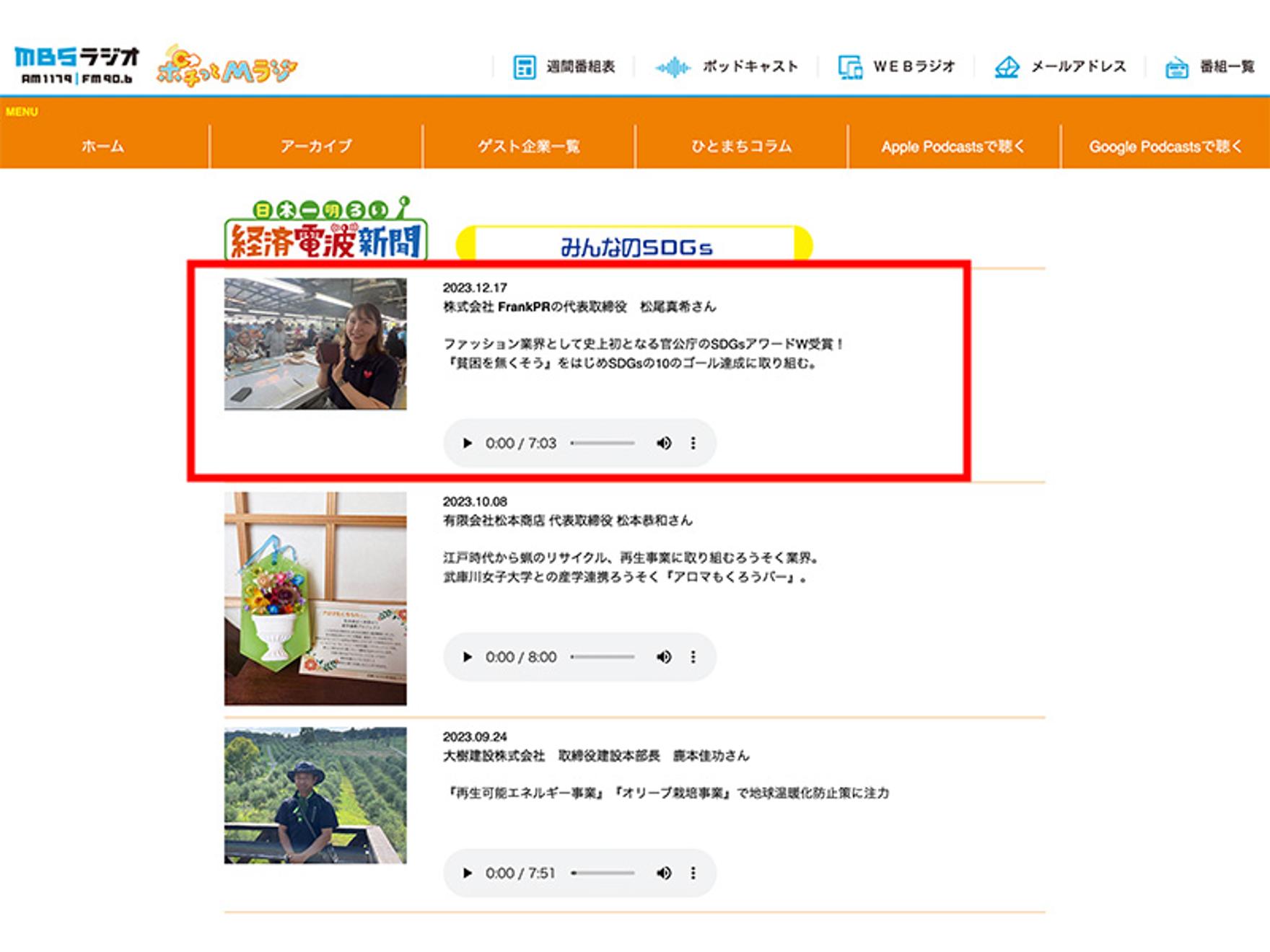Click the 7:51 audio progress slider
Image resolution: width=1270 pixels, height=952 pixels.
click(603, 873)
